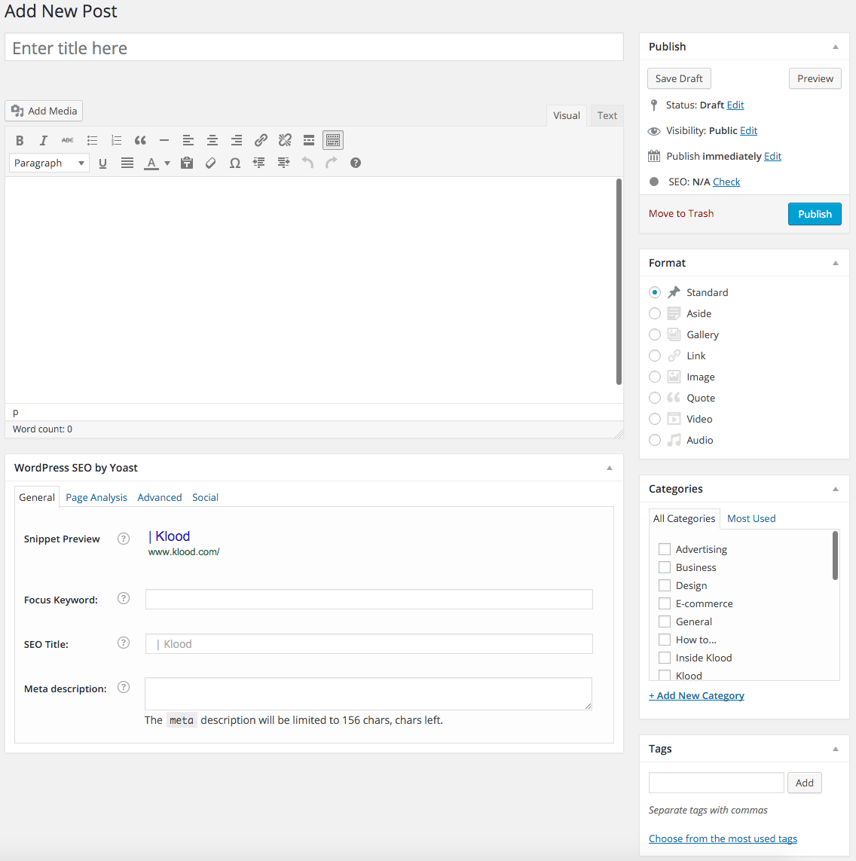
Task: Select the unordered list tool
Action: point(92,139)
